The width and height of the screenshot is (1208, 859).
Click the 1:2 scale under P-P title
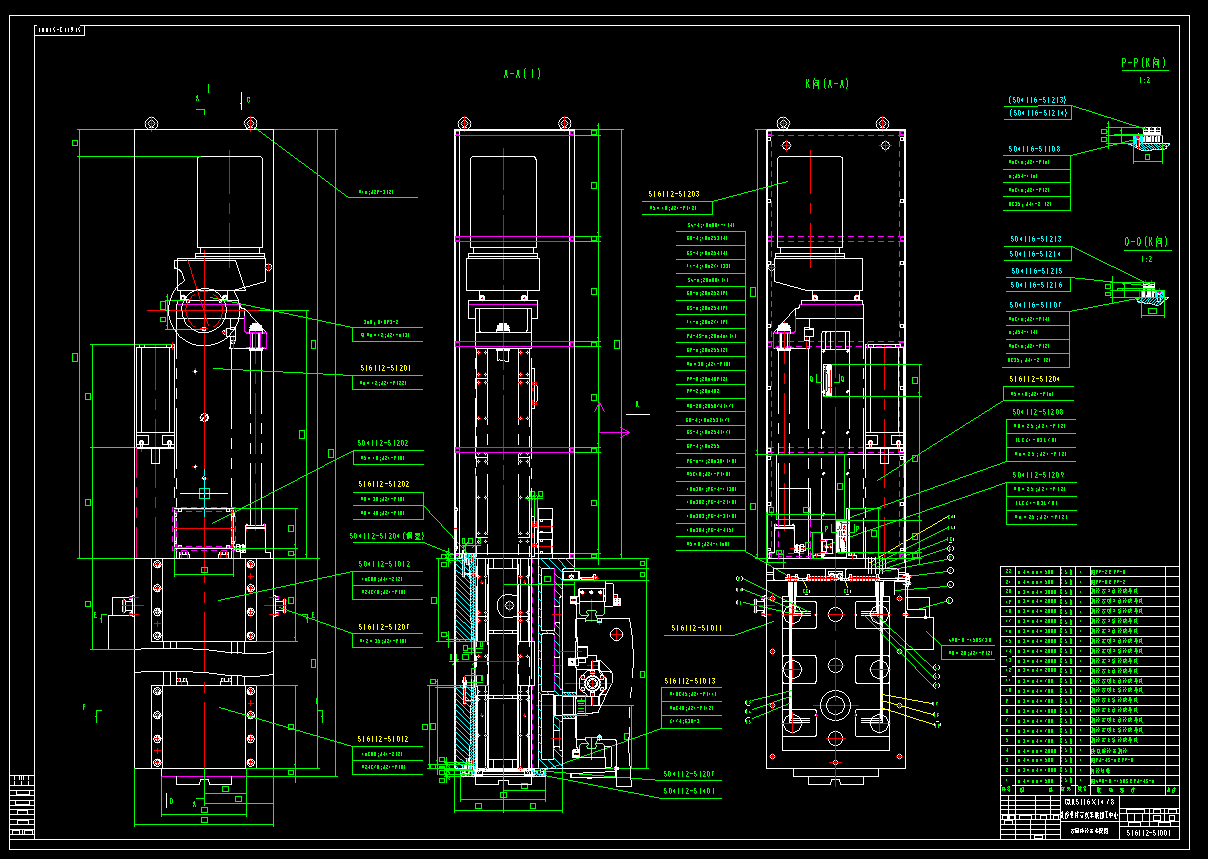[x=1144, y=79]
